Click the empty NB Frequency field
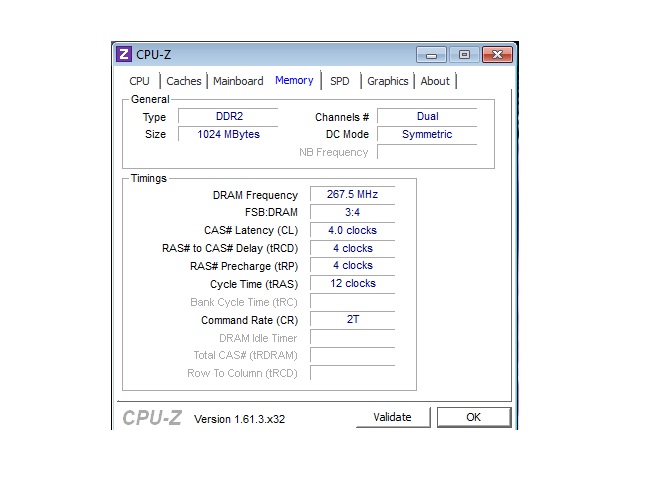Viewport: 667px width, 490px height. [x=427, y=152]
